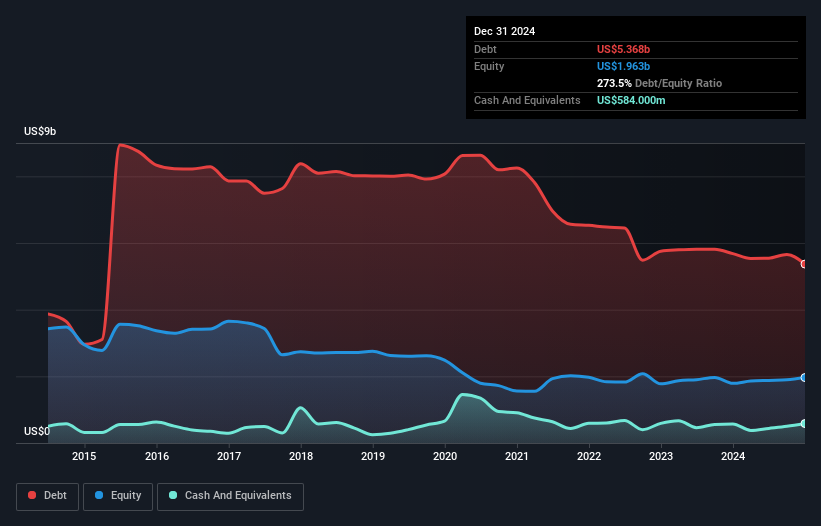This screenshot has width=821, height=526.
Task: Click the 2023 x-axis label
Action: pos(661,456)
